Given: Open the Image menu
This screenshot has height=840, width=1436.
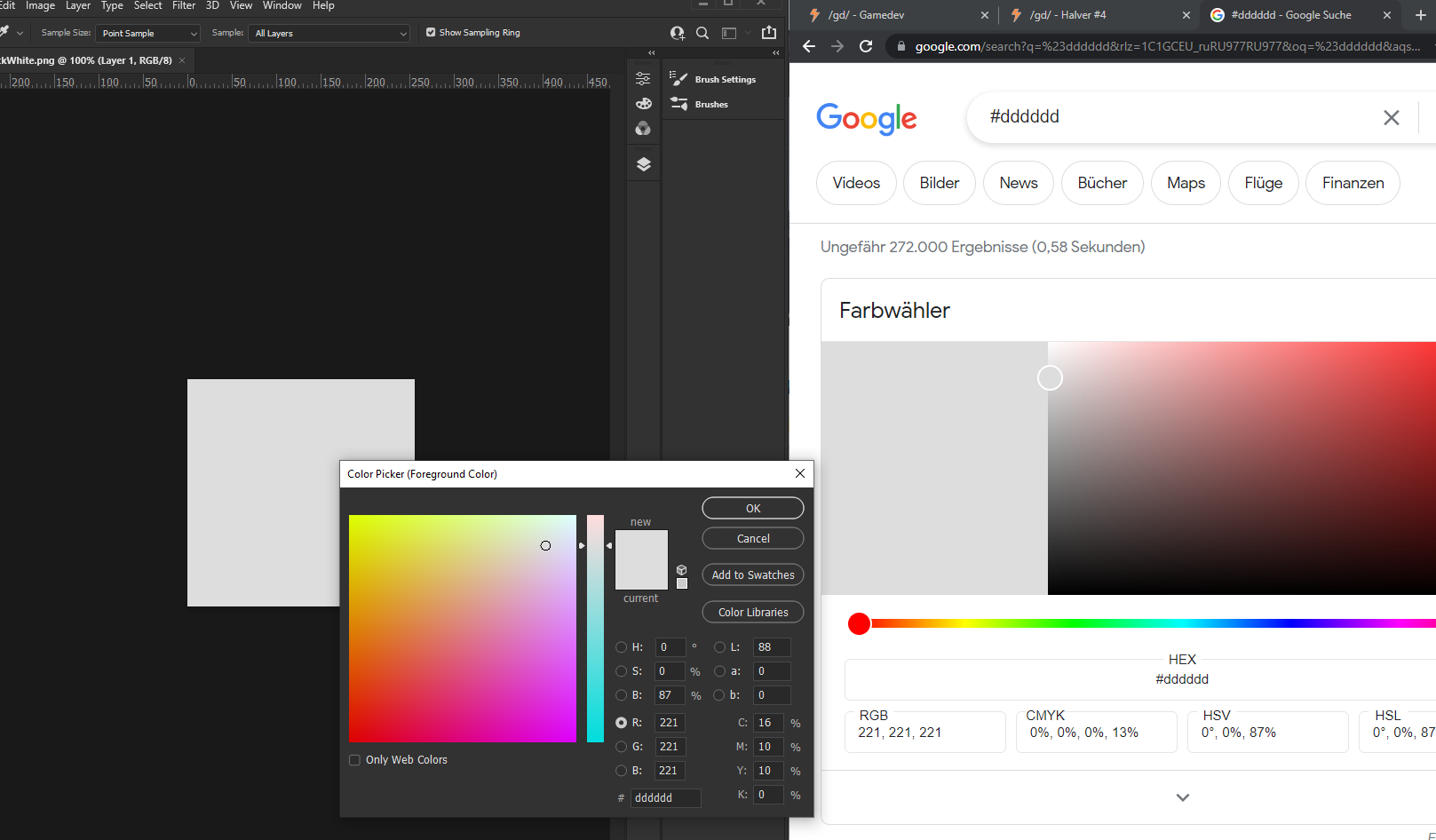Looking at the screenshot, I should click(40, 5).
